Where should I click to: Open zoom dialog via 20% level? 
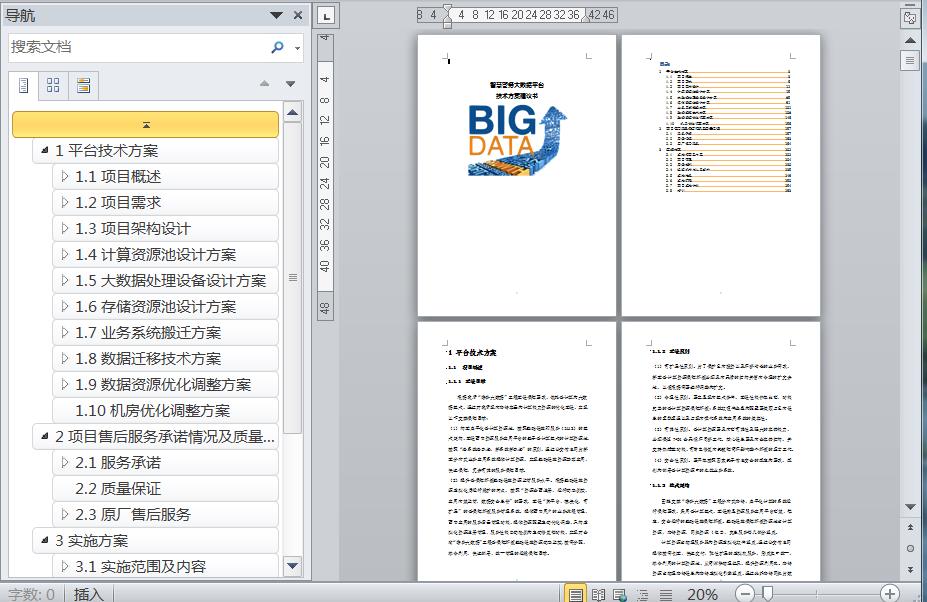click(x=702, y=594)
